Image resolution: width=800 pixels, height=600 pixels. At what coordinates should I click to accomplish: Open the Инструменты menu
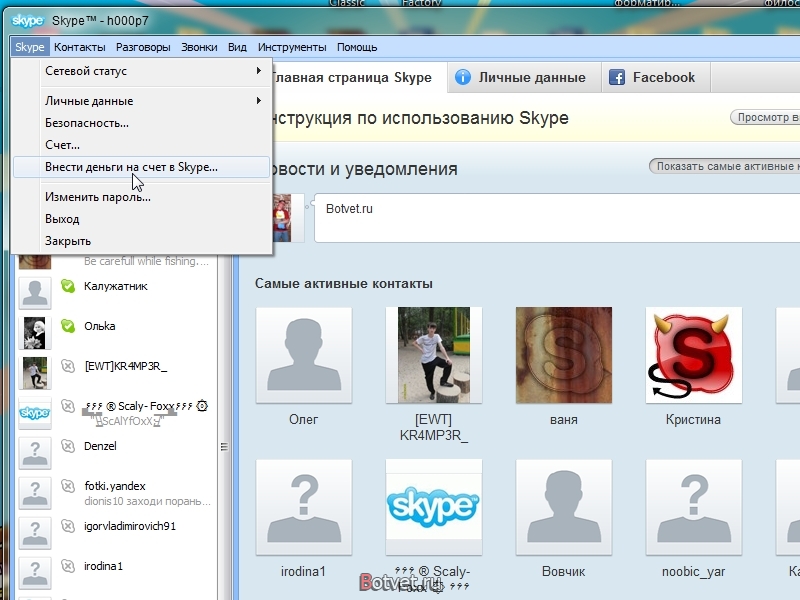click(292, 47)
